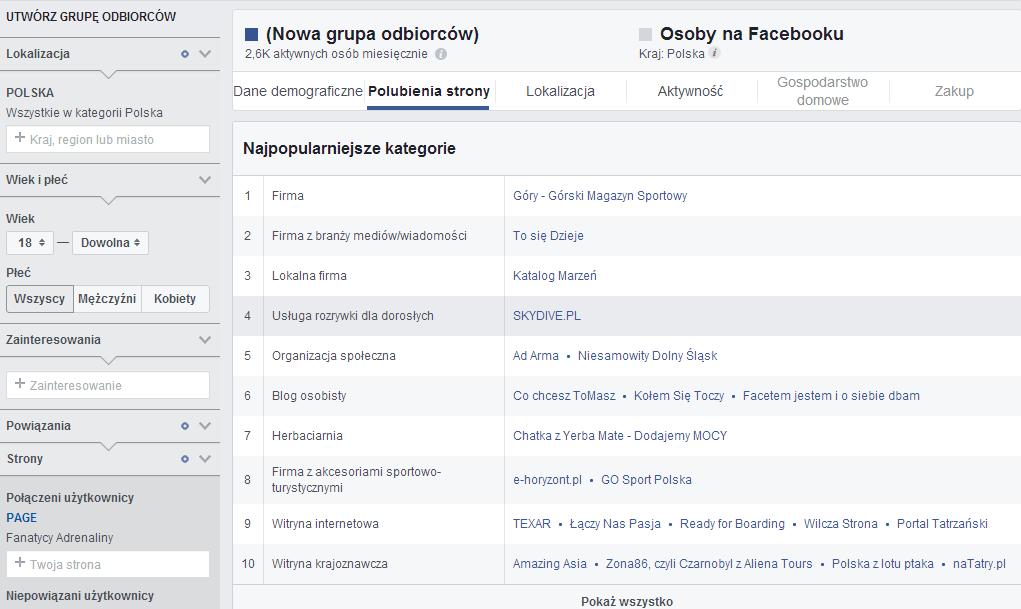Viewport: 1021px width, 609px height.
Task: Click Fanatycy Adrenaliny connected page entry
Action: (60, 538)
